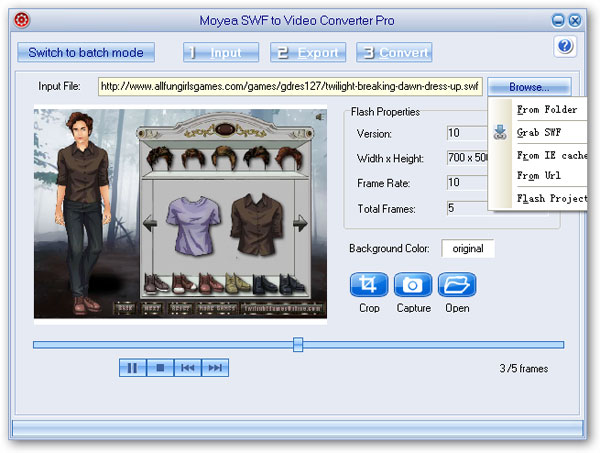Select Flash Project menu entry
The width and height of the screenshot is (600, 453).
tap(551, 198)
